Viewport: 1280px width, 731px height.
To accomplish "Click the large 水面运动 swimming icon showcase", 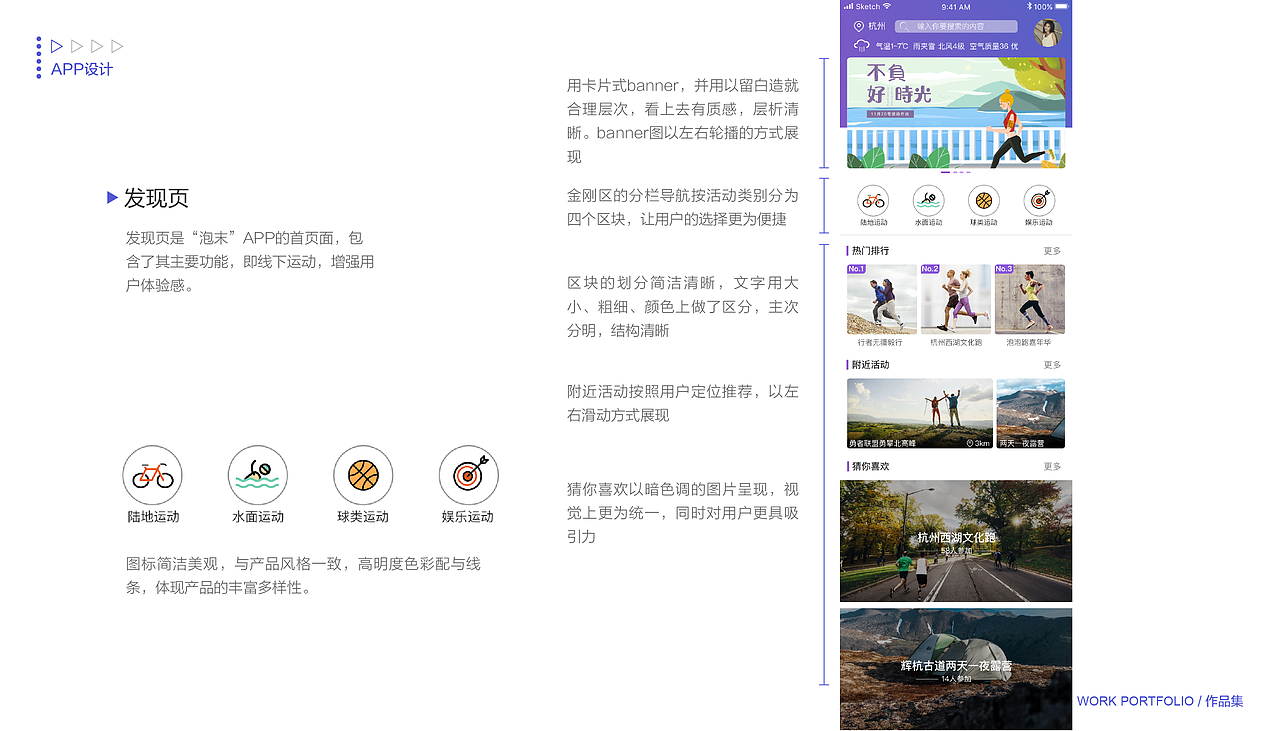I will click(x=258, y=475).
